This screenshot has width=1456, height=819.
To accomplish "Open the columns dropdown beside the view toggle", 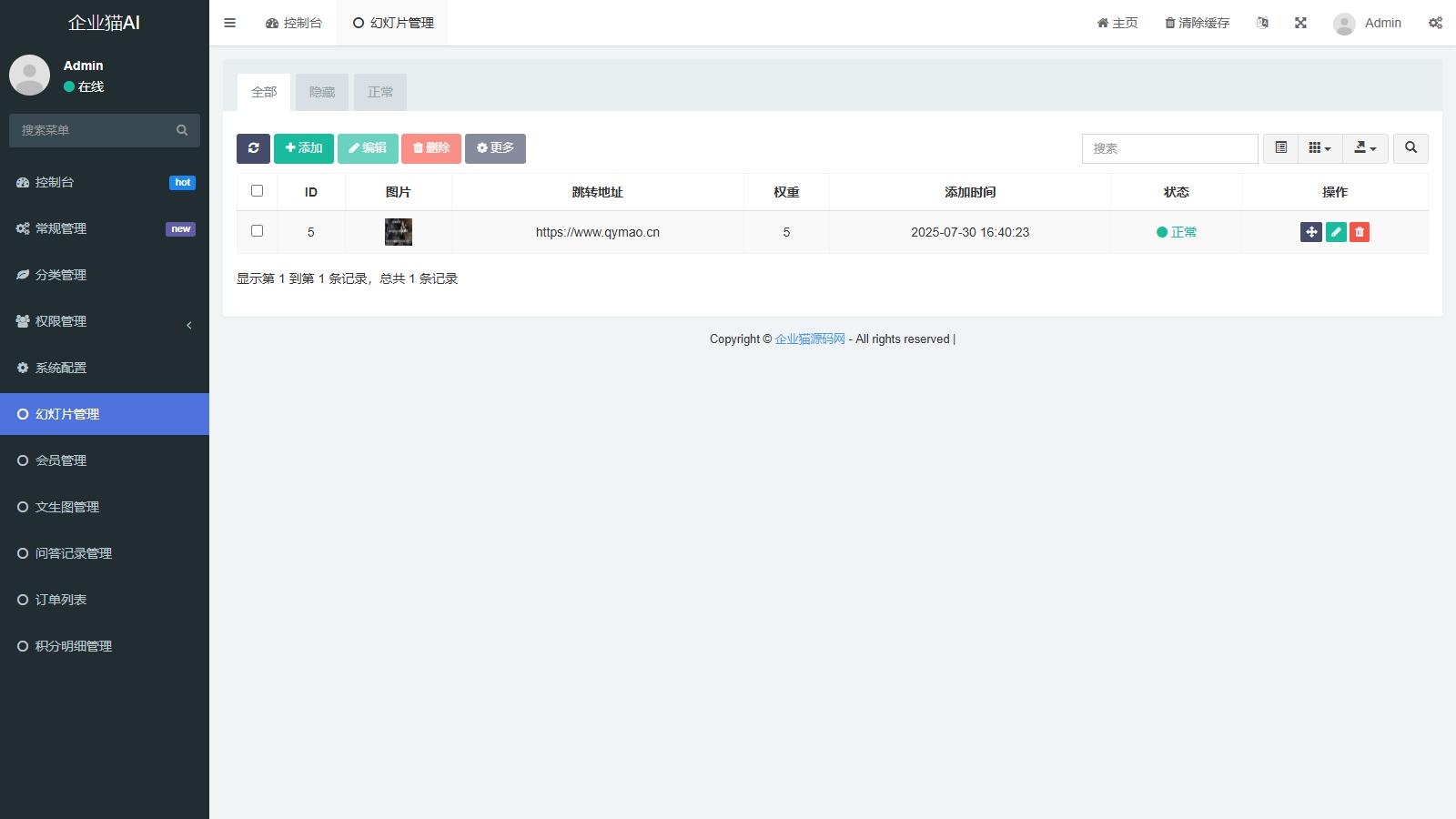I will click(1319, 147).
